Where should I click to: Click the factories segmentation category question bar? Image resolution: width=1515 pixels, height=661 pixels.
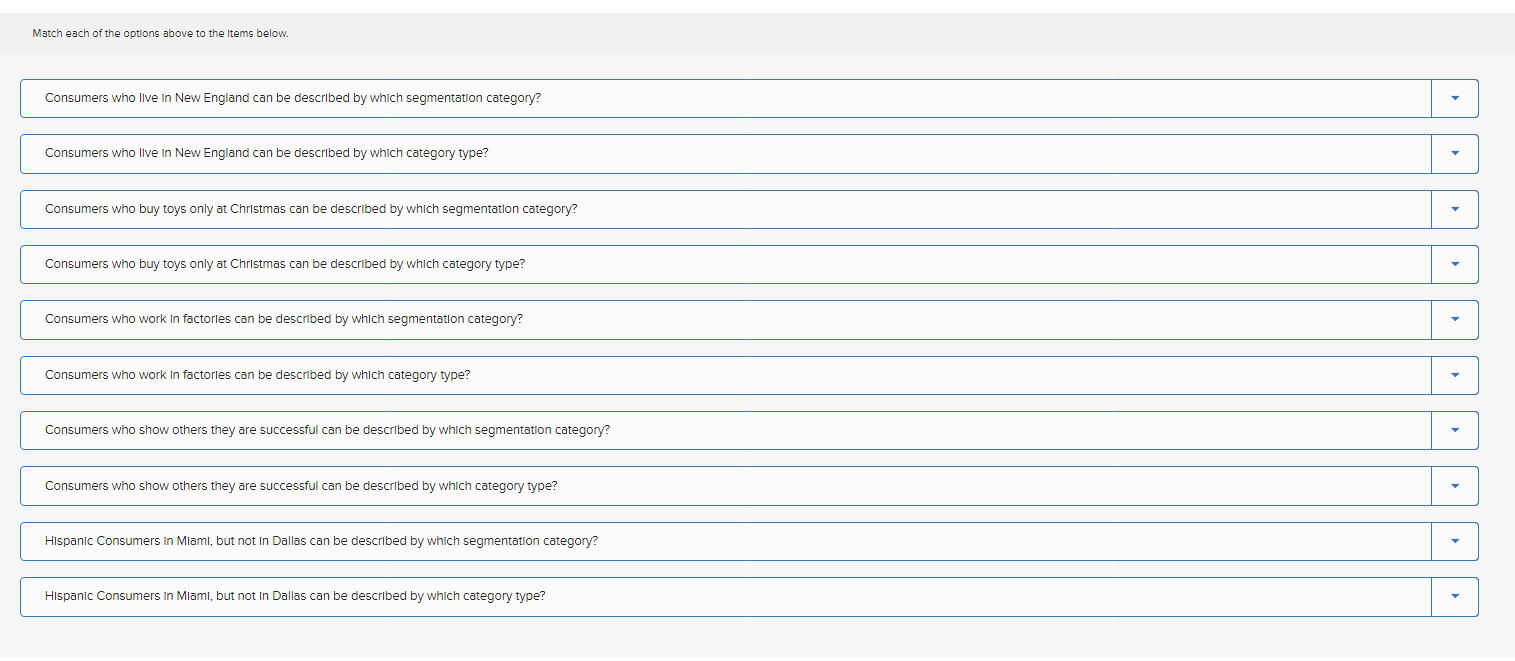700,319
